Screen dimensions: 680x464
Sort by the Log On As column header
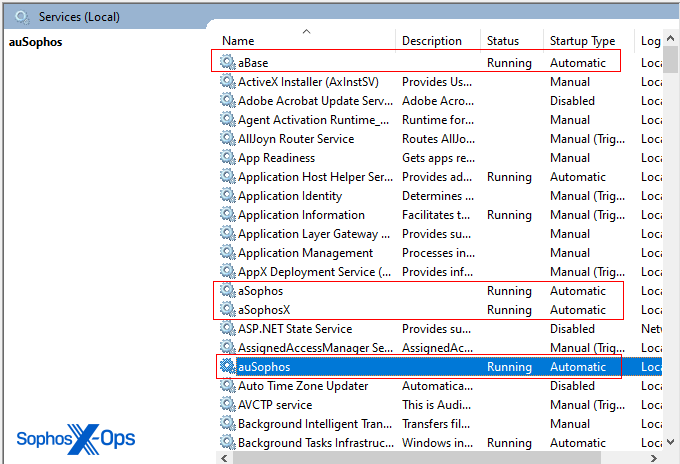click(x=649, y=41)
